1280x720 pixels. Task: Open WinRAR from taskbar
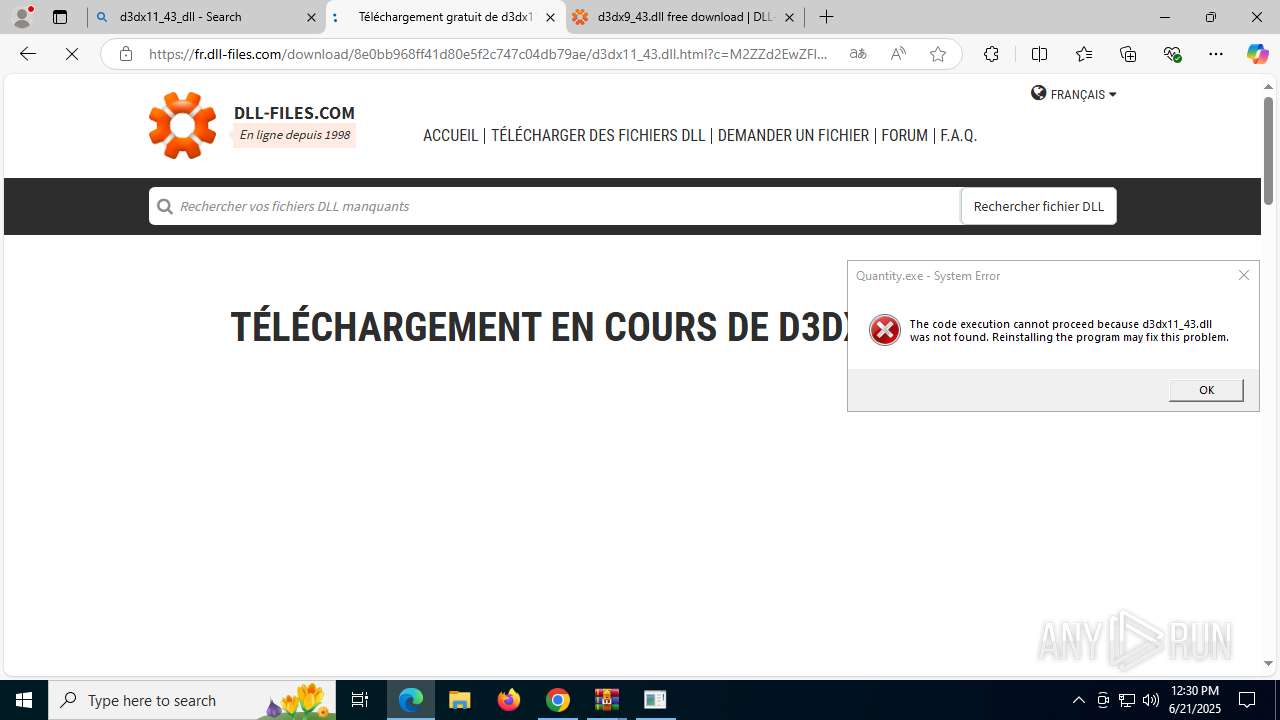point(607,700)
